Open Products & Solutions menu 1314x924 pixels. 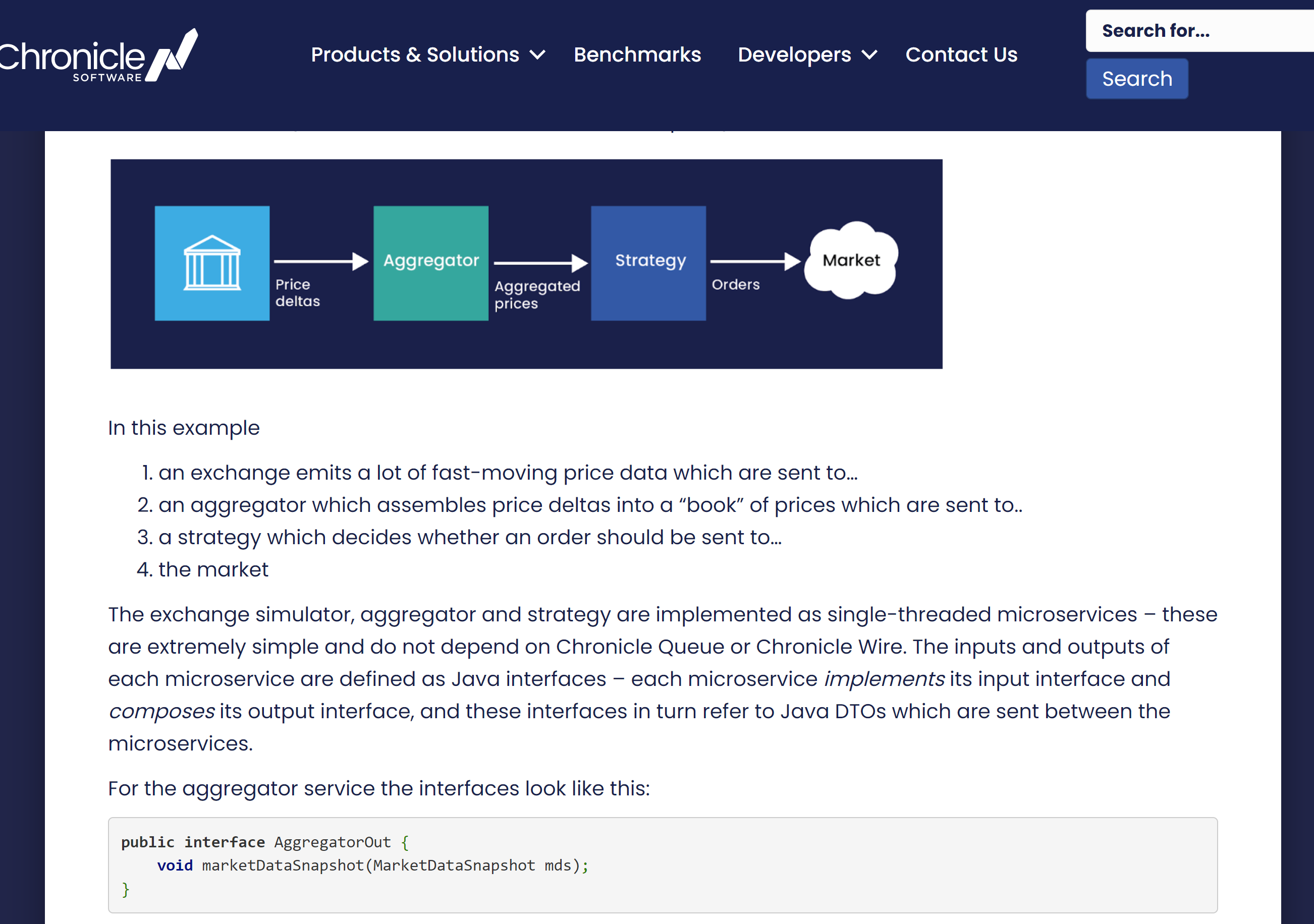click(x=415, y=55)
